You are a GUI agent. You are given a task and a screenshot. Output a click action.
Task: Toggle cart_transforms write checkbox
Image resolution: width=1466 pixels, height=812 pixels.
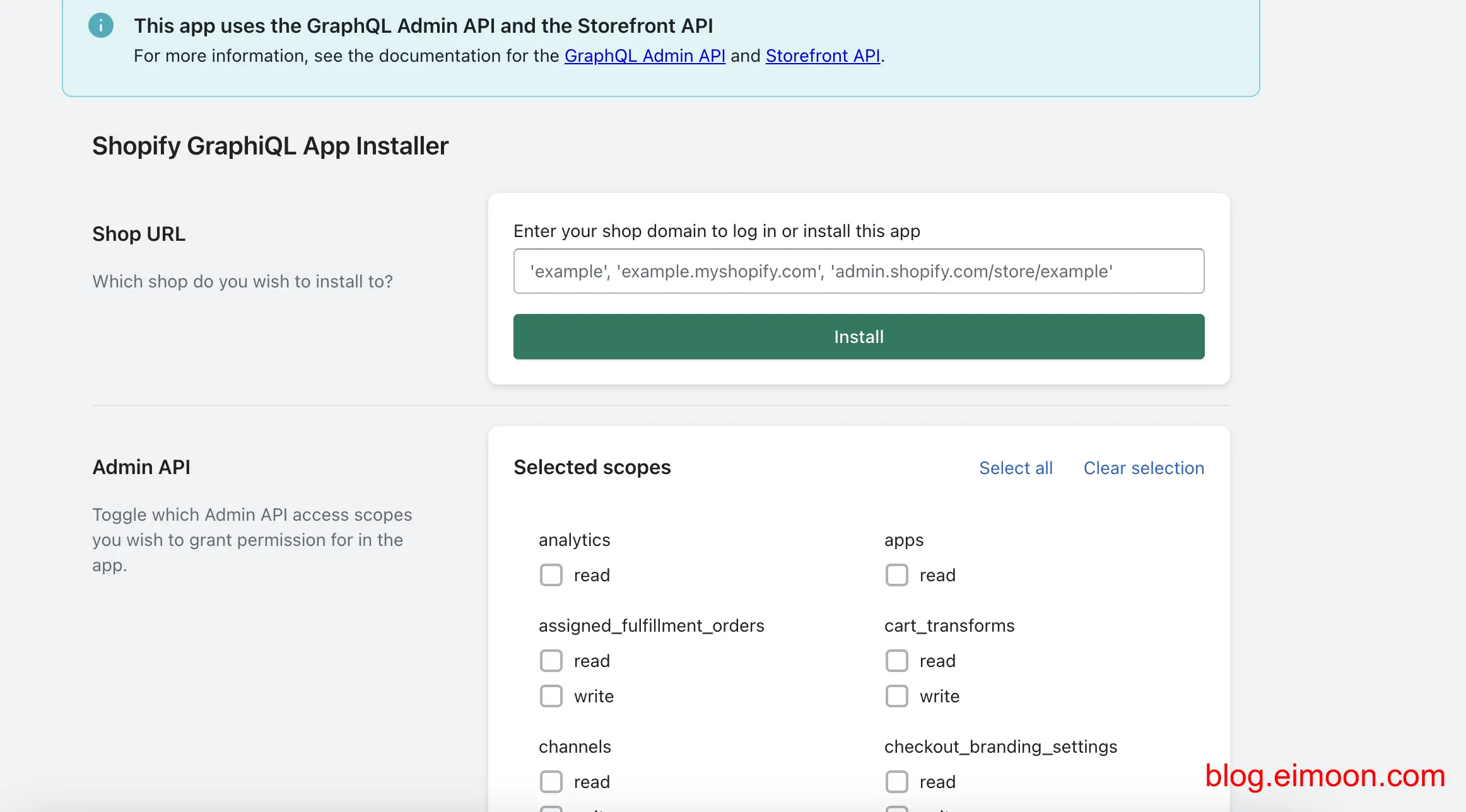click(x=895, y=695)
